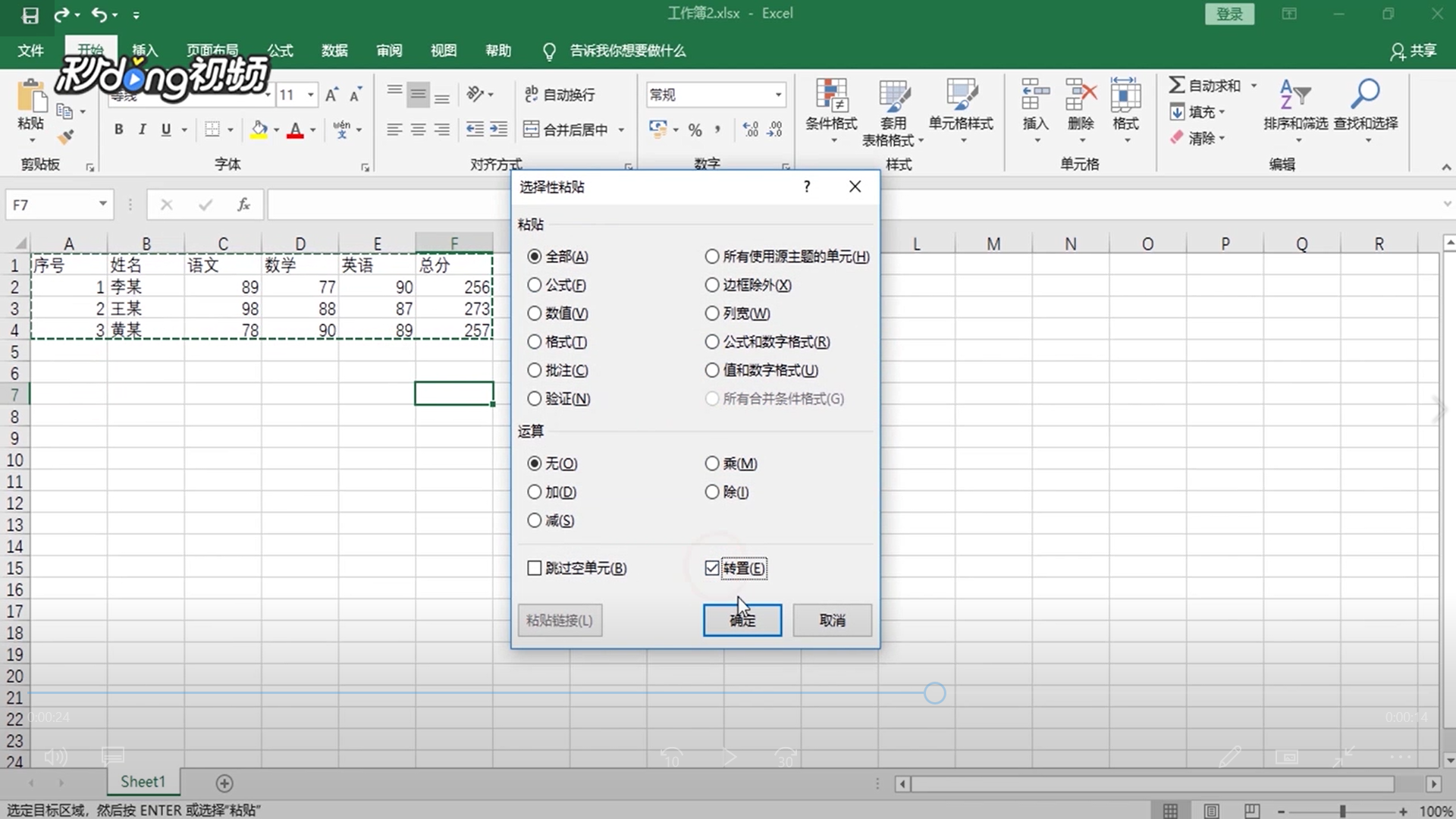Click the Undo arrow icon
1456x819 pixels.
(x=99, y=14)
